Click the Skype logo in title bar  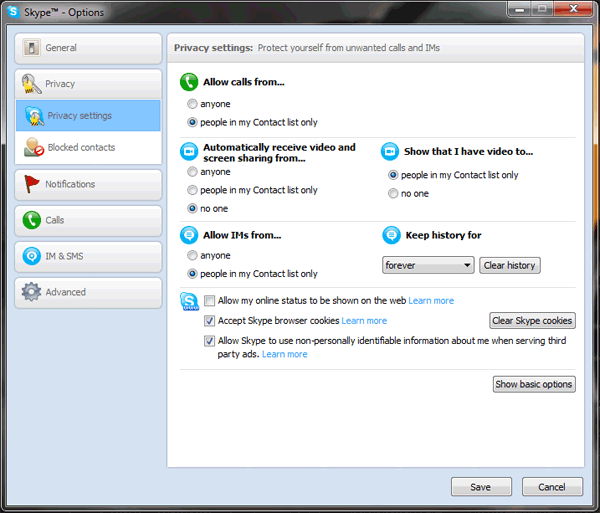click(12, 9)
